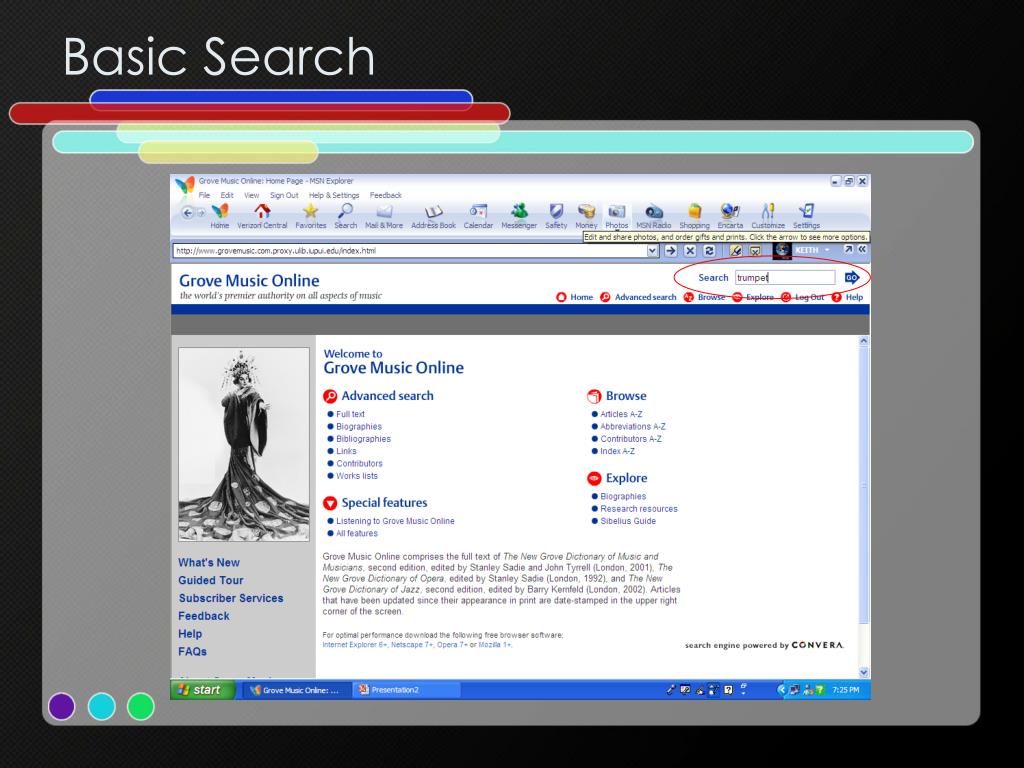This screenshot has width=1024, height=768.
Task: Open Money in the MSN toolbar
Action: point(586,216)
